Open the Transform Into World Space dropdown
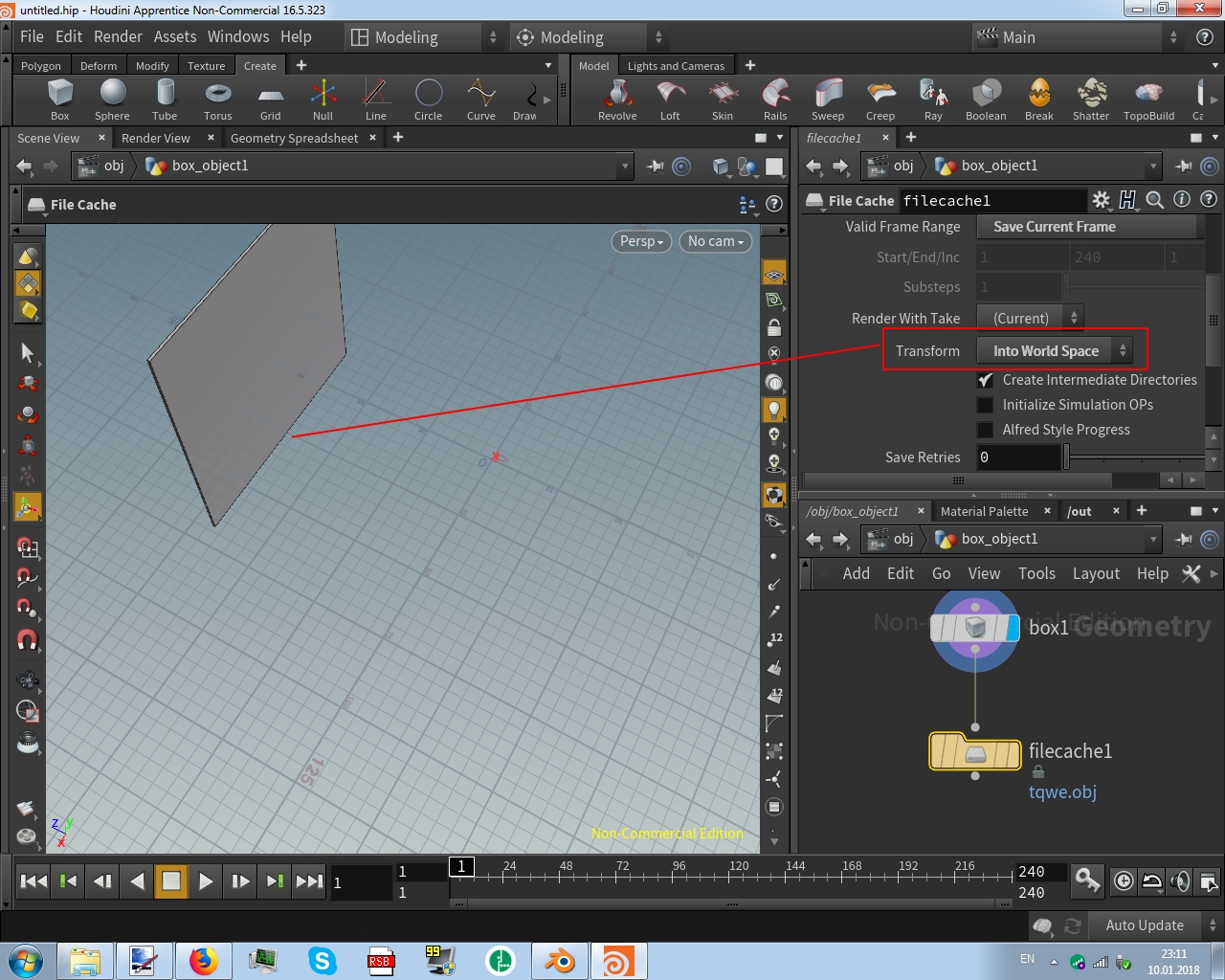Image resolution: width=1225 pixels, height=980 pixels. point(1055,351)
